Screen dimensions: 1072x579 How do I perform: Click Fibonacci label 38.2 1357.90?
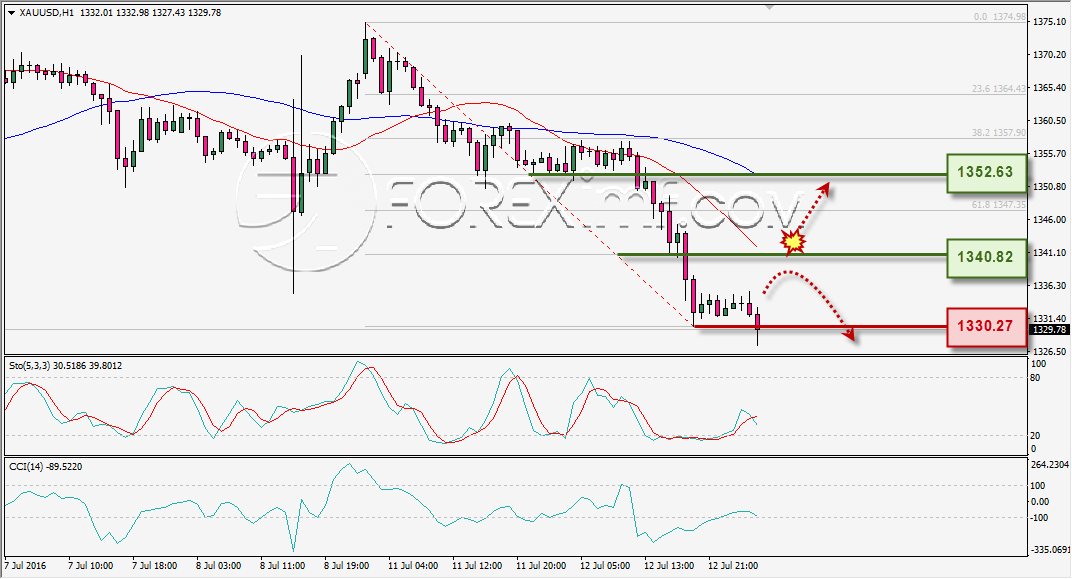point(999,133)
